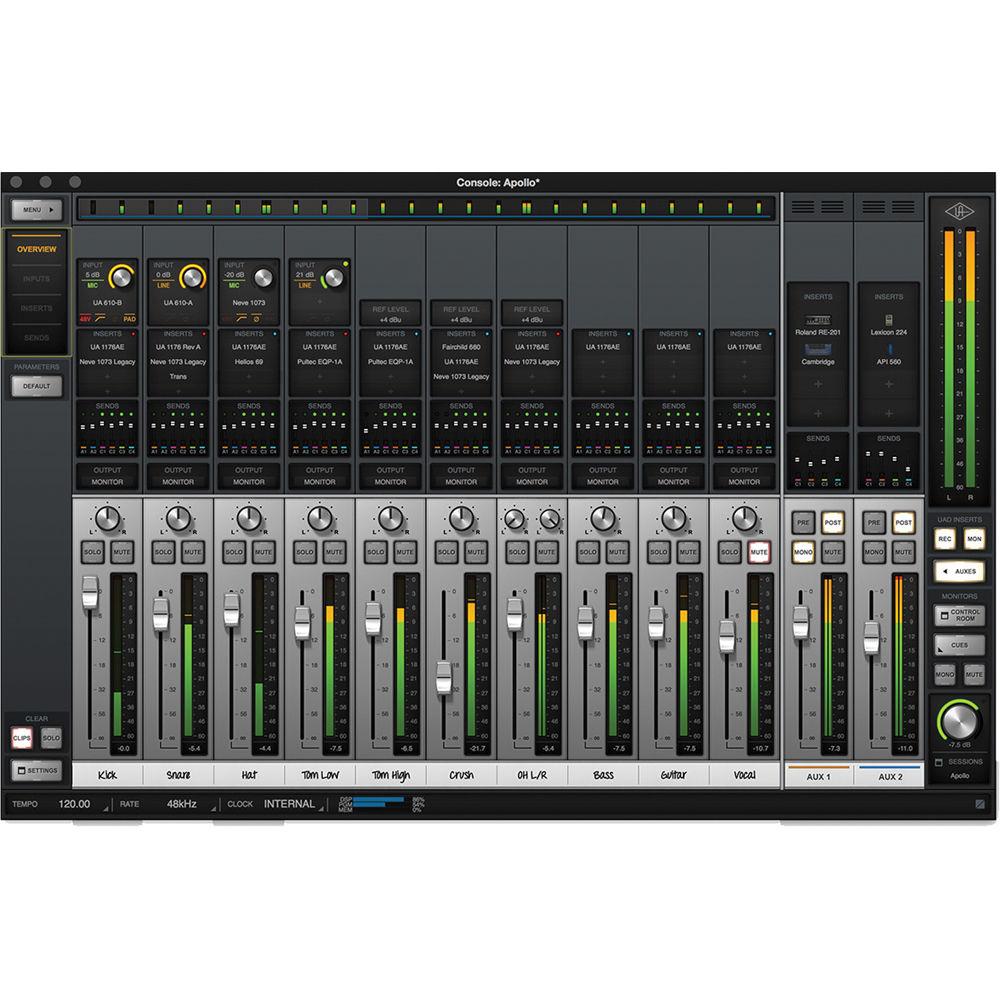Switch AUX 1 to PRE fader mode

coord(805,523)
